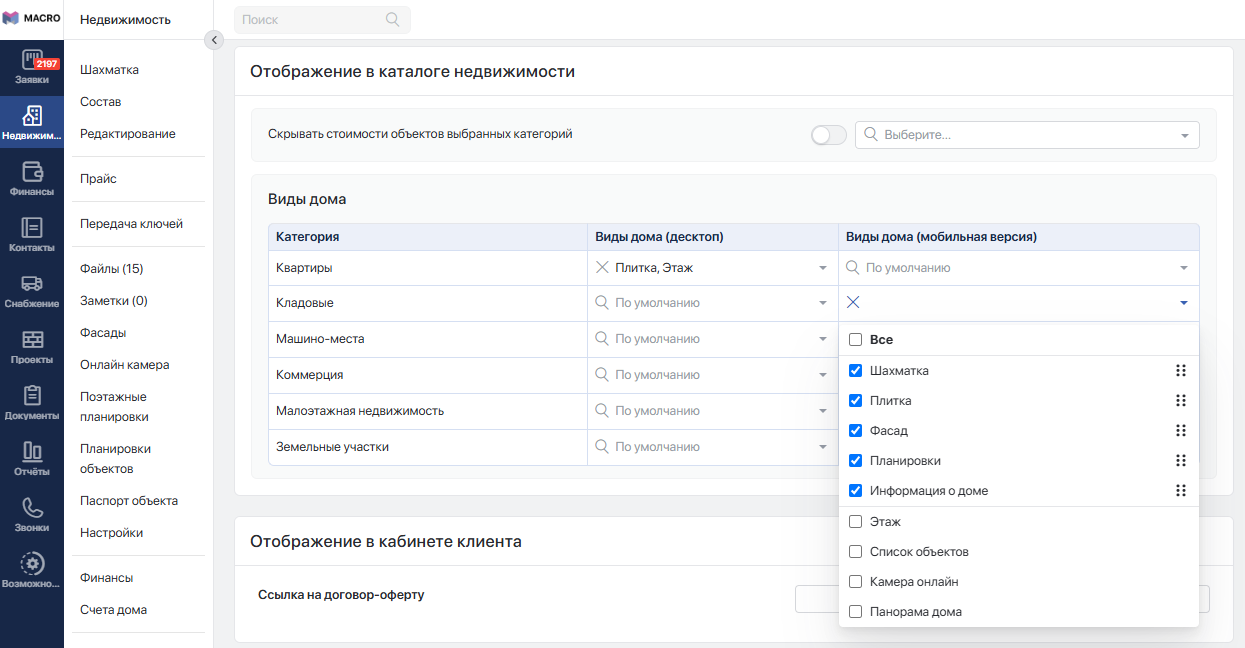Open the Выберите... categories dropdown

click(1027, 135)
